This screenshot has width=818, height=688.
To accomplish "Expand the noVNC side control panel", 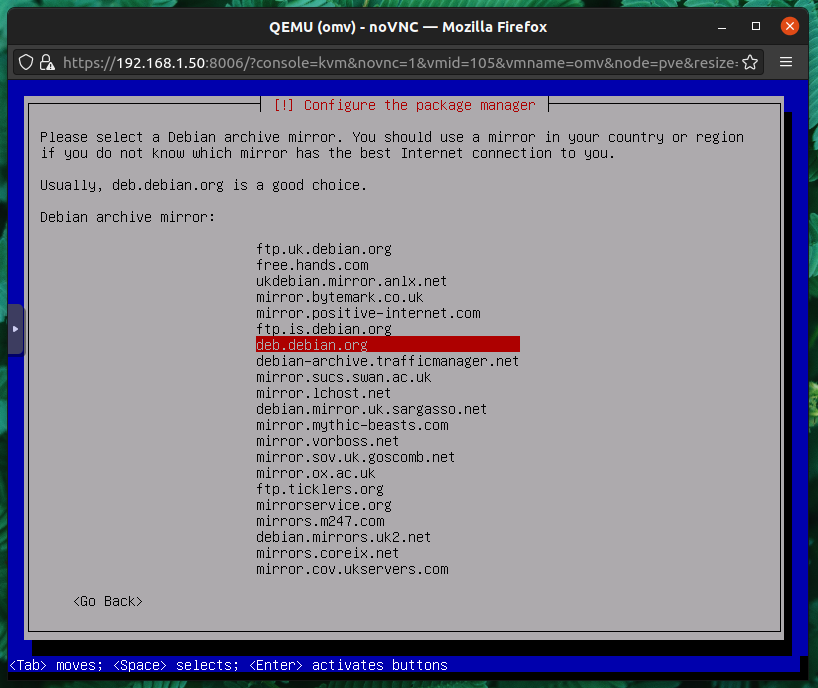I will click(15, 329).
